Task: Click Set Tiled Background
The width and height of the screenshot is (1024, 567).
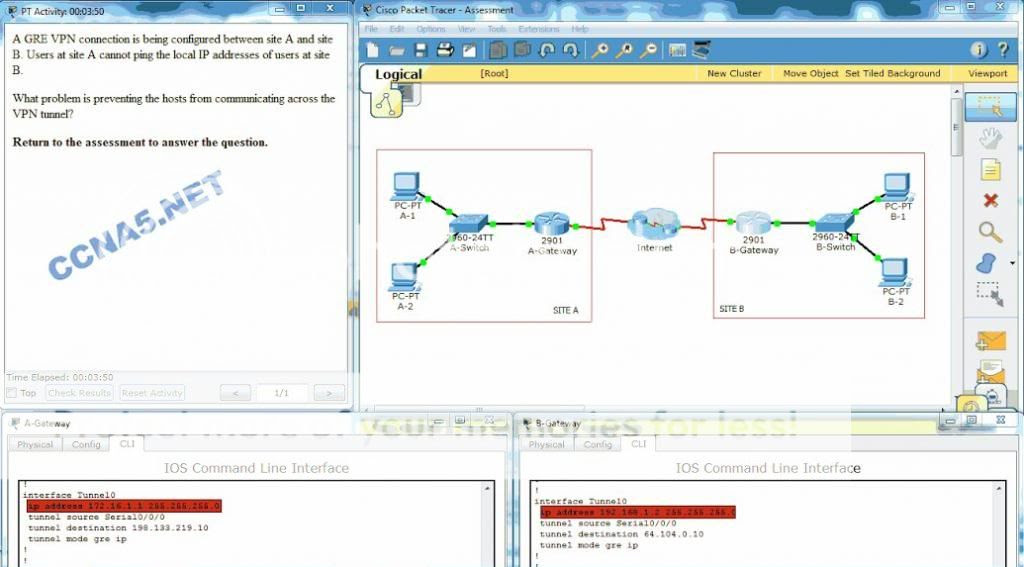Action: tap(893, 73)
